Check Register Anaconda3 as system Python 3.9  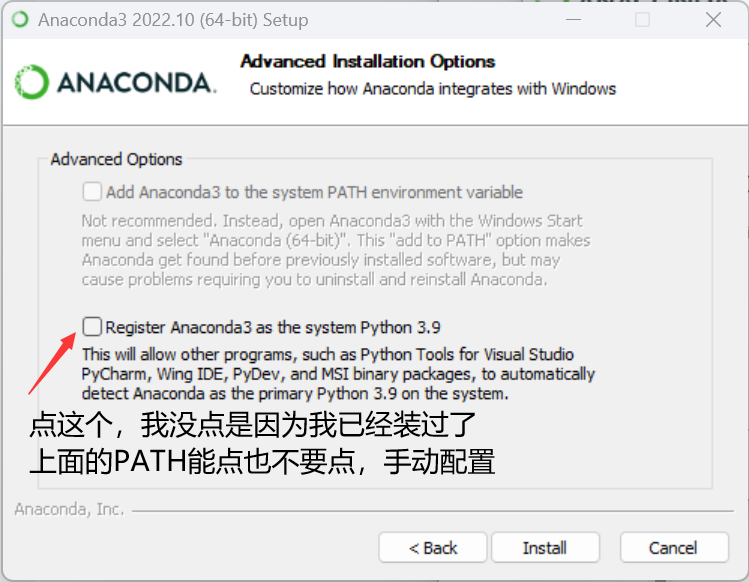pyautogui.click(x=92, y=327)
